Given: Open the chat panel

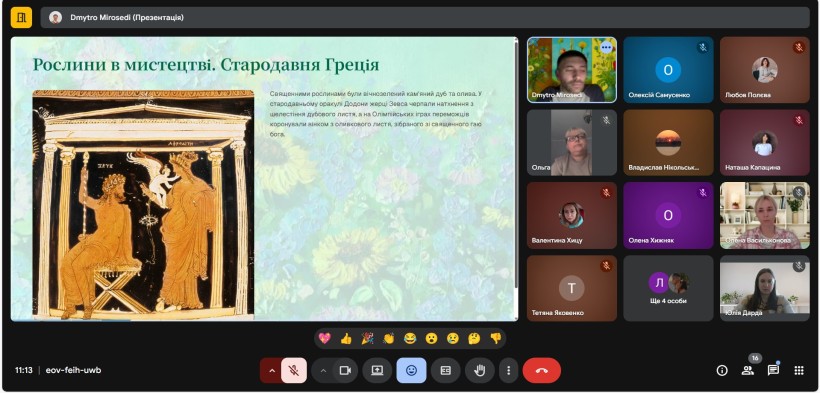Looking at the screenshot, I should (x=773, y=370).
